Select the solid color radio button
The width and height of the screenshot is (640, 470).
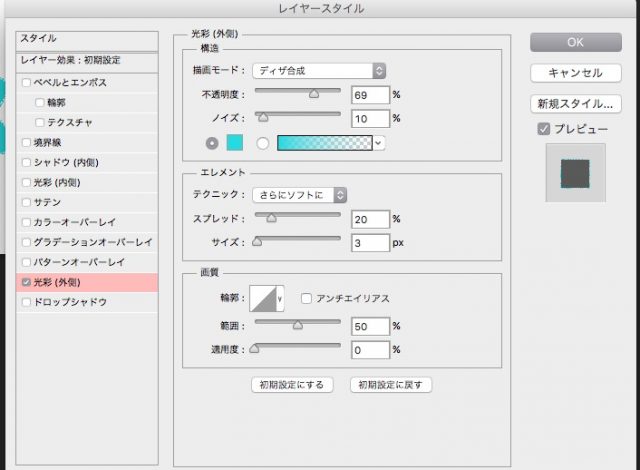coord(211,143)
